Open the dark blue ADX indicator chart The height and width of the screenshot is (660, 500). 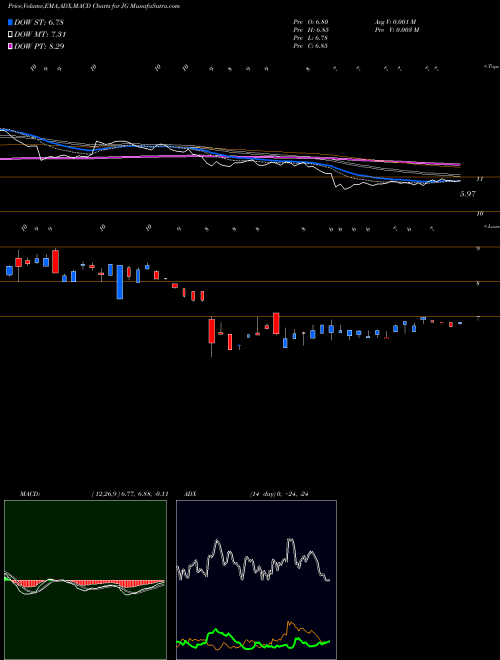click(x=256, y=580)
